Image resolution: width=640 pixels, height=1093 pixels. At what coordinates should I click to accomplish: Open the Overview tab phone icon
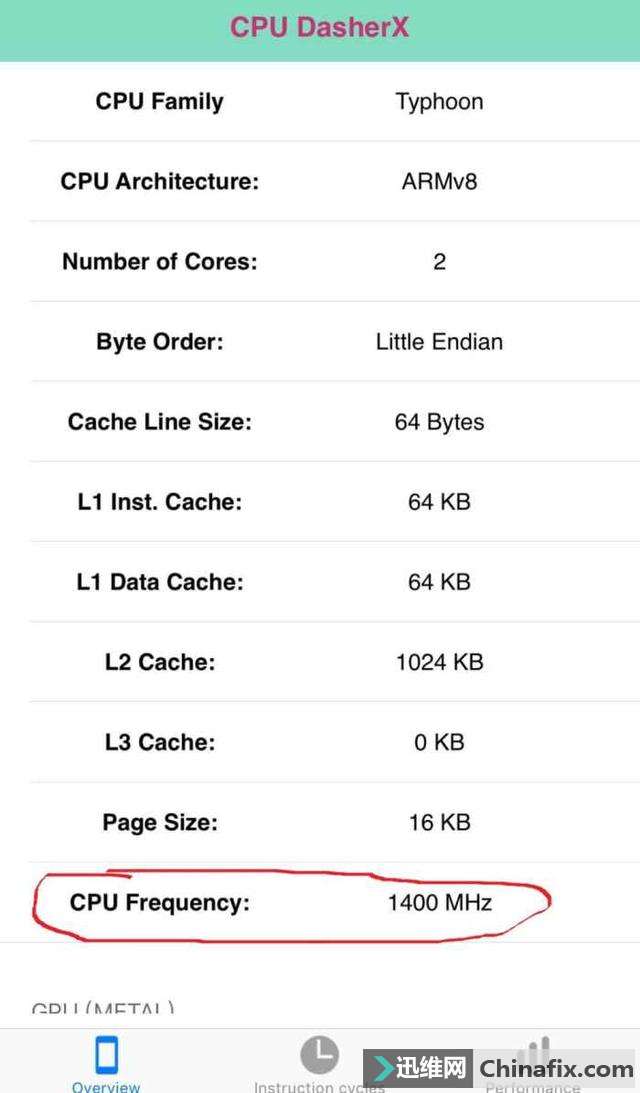point(106,1054)
